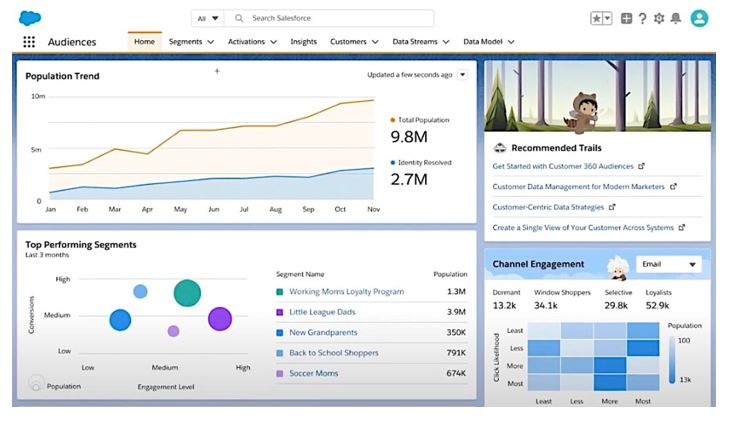Expand the Activations chevron menu

pos(274,42)
